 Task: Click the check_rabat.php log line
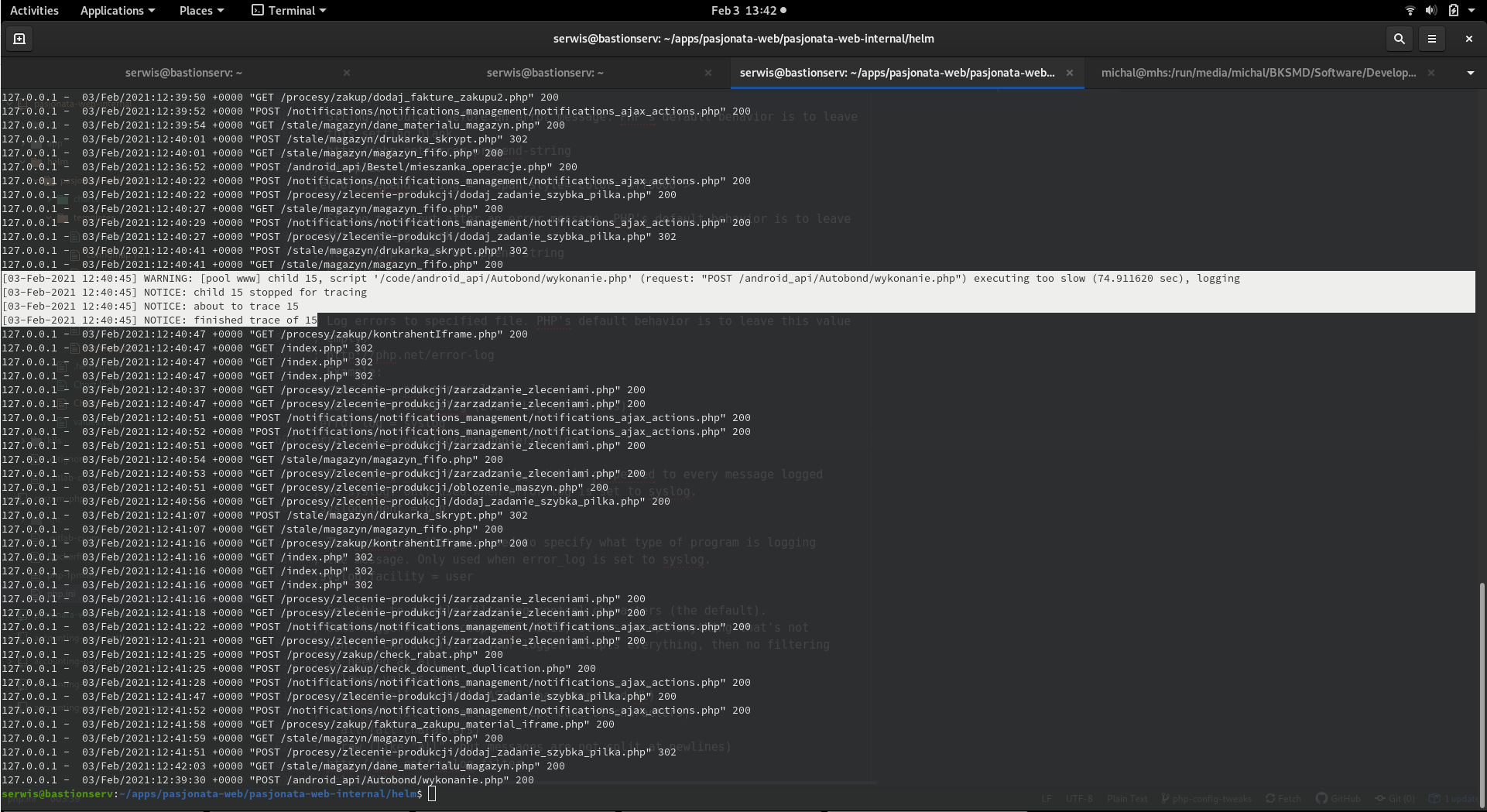252,655
